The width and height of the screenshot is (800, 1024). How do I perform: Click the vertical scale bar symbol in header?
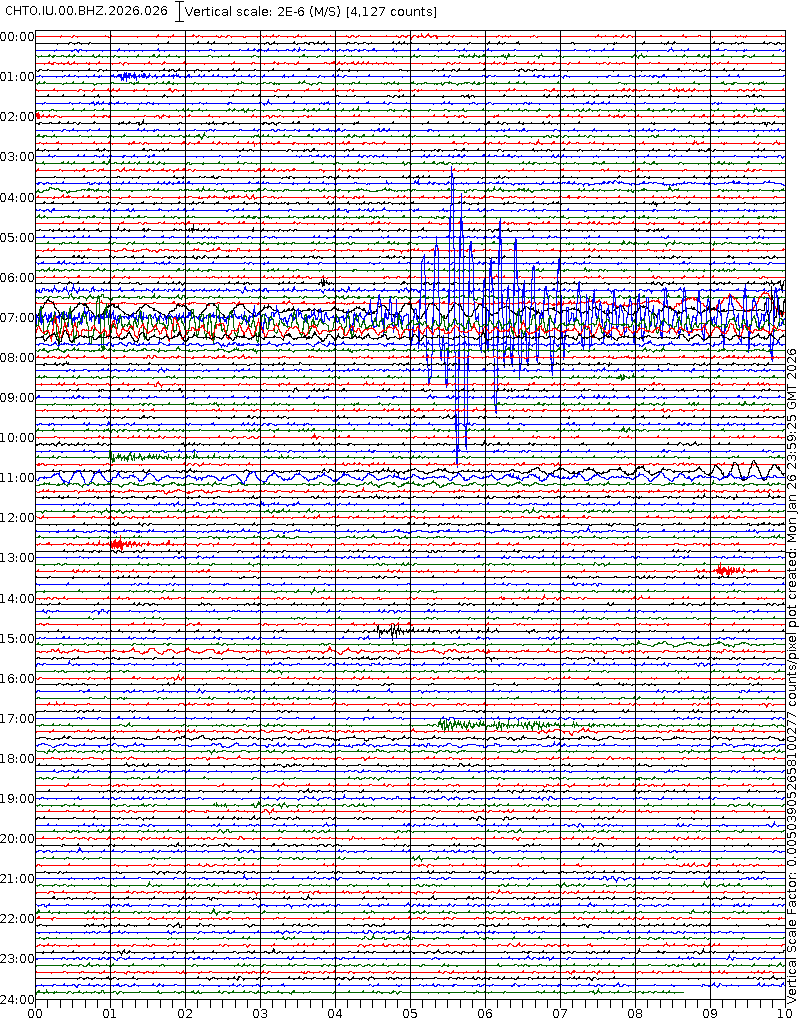179,11
